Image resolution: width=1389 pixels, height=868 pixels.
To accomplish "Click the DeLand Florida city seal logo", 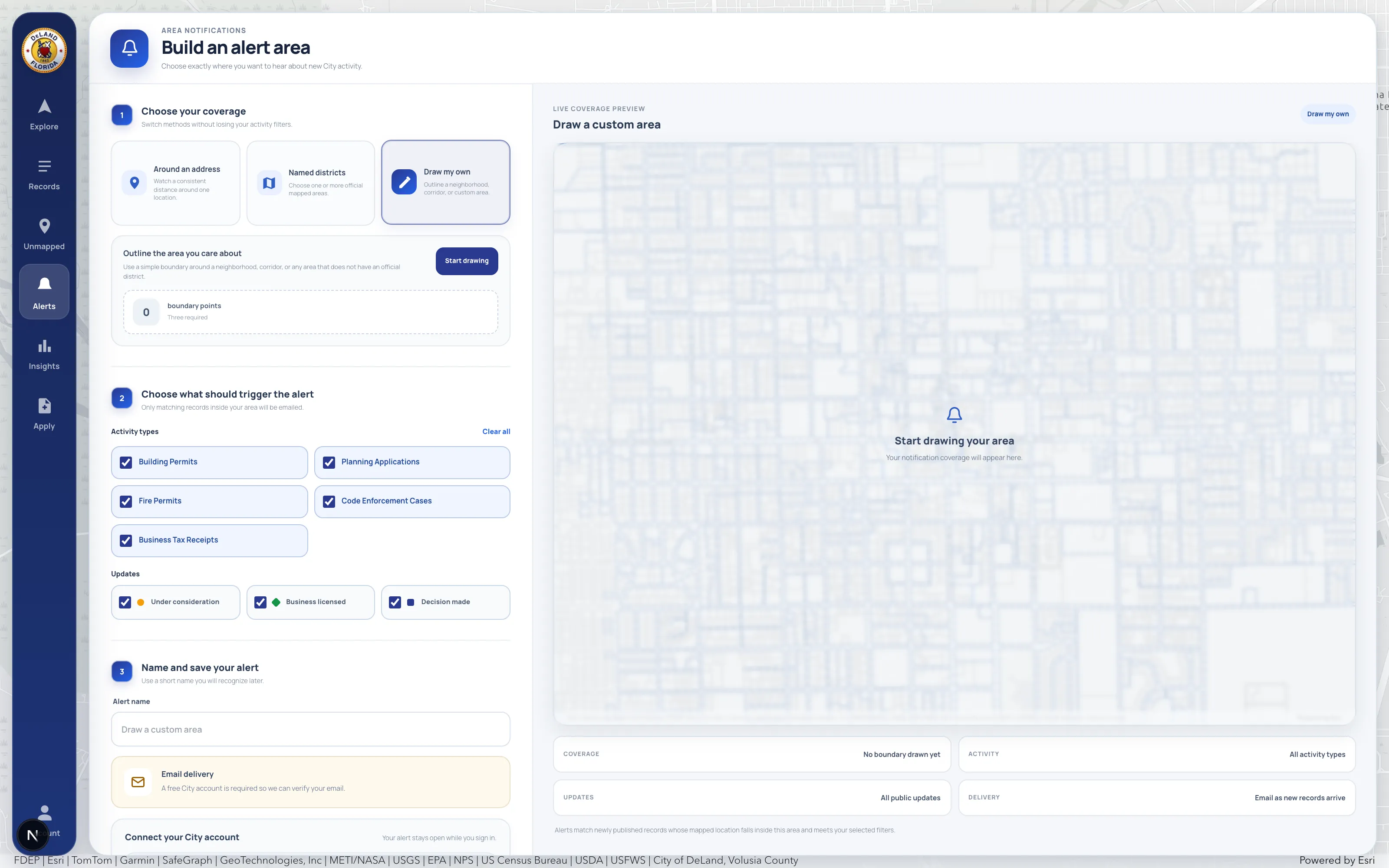I will click(44, 50).
